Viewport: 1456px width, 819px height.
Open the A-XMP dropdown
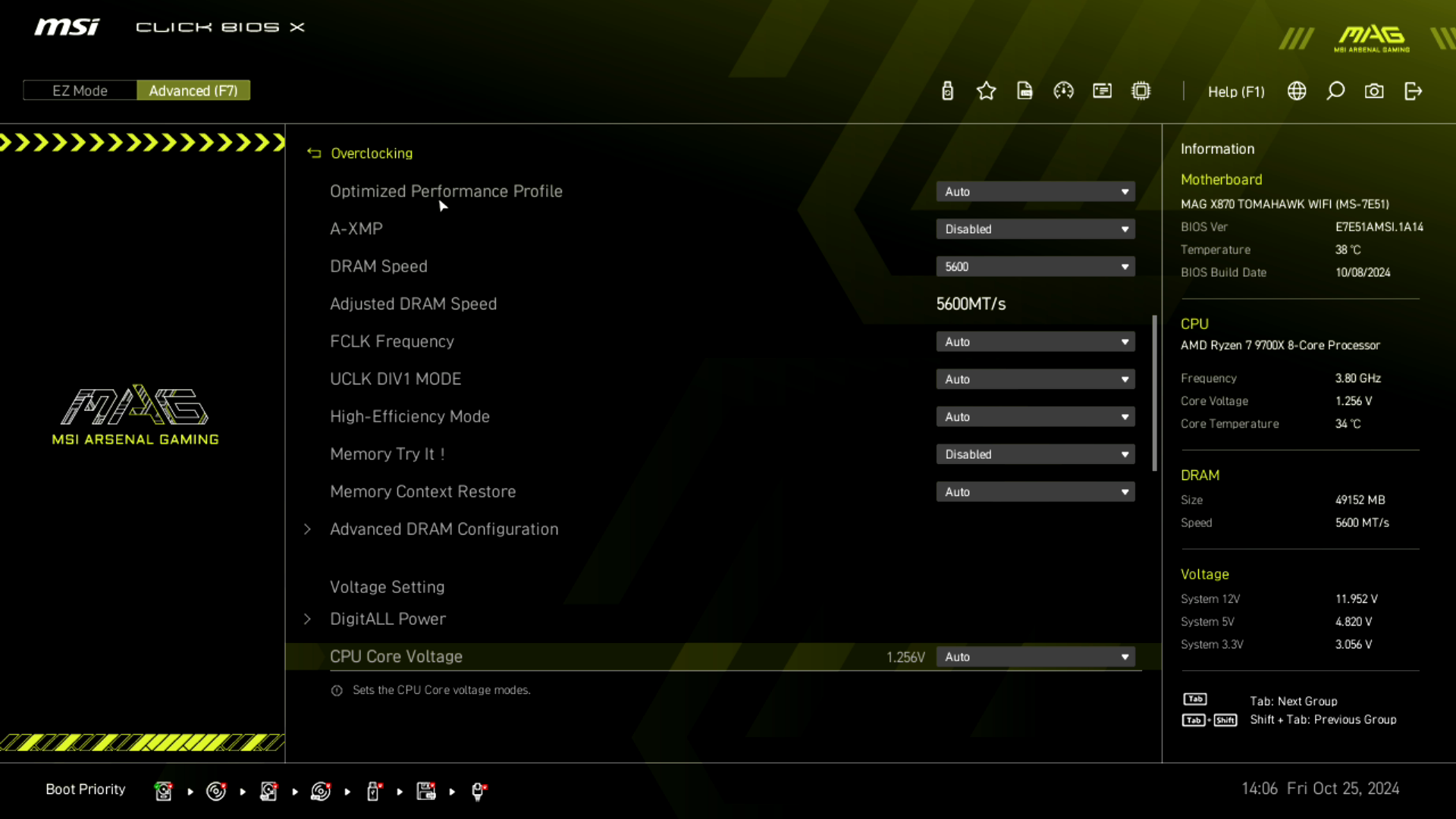[1035, 229]
